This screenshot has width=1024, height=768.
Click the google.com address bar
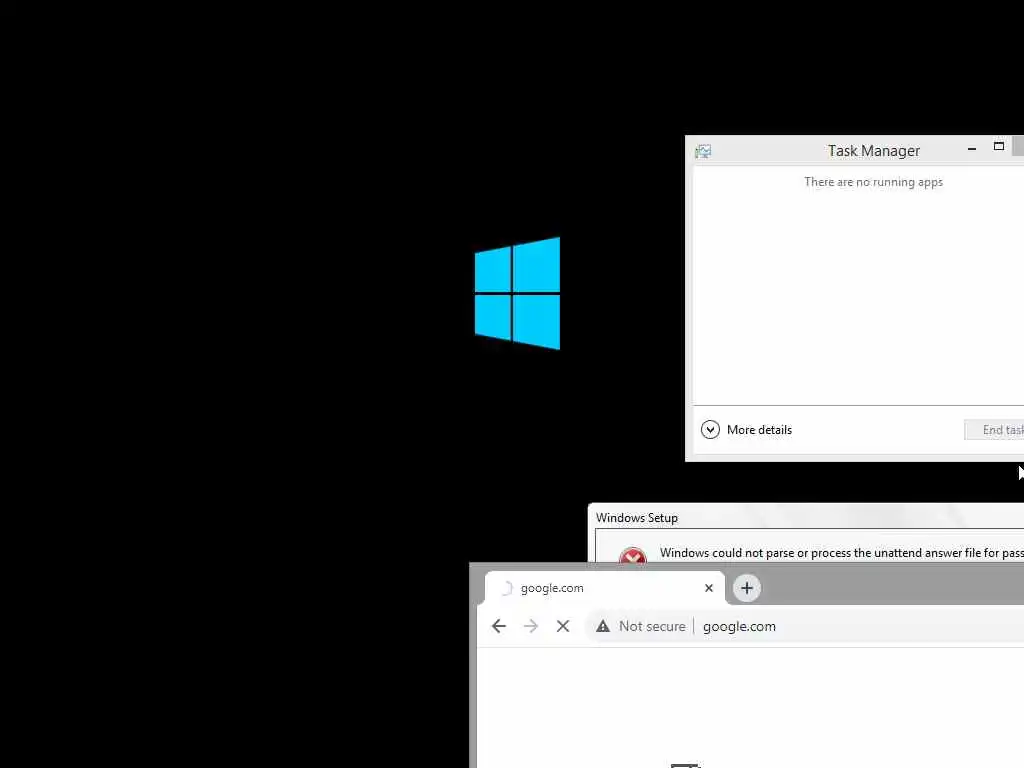pyautogui.click(x=805, y=626)
